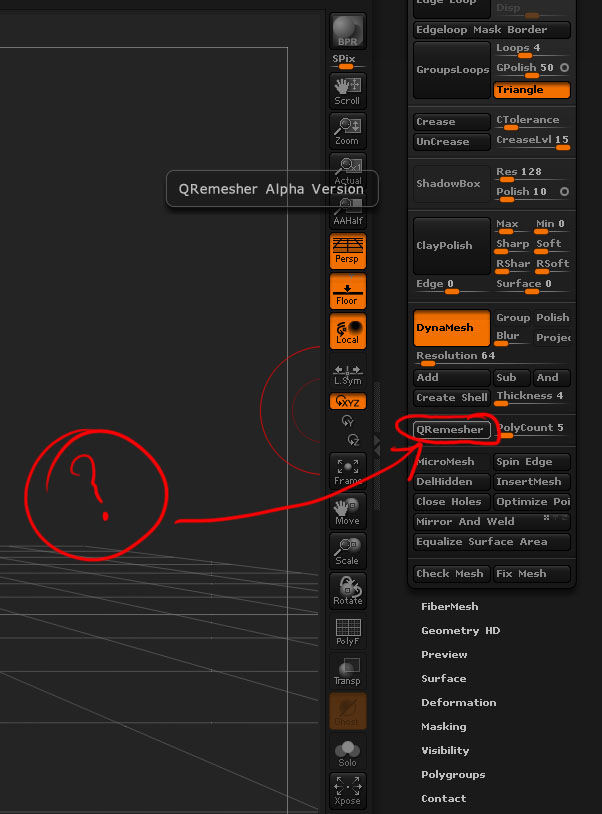Viewport: 602px width, 814px height.
Task: Select the Rotate view tool
Action: pos(348,591)
